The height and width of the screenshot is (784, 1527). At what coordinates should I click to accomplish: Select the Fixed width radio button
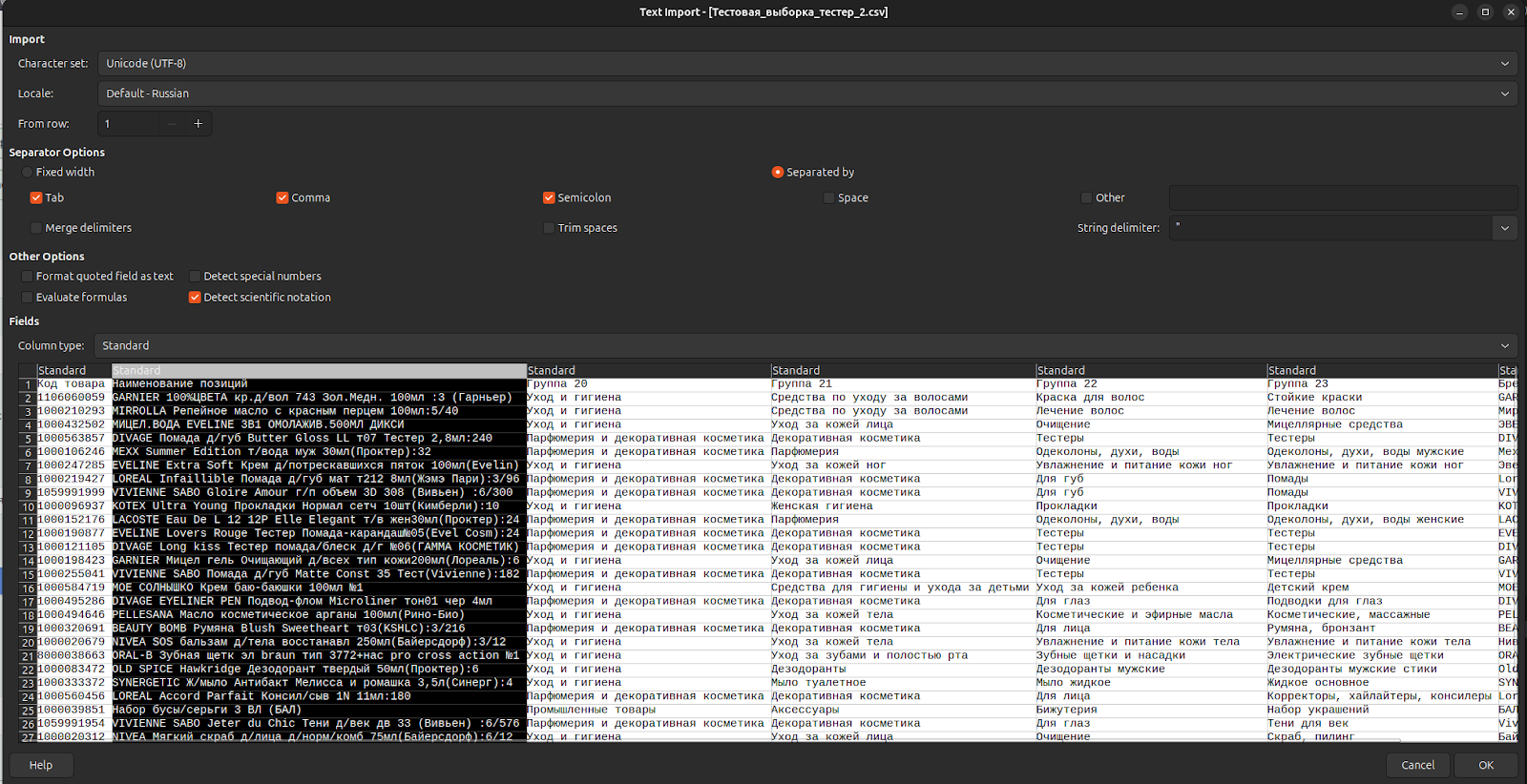(x=28, y=173)
